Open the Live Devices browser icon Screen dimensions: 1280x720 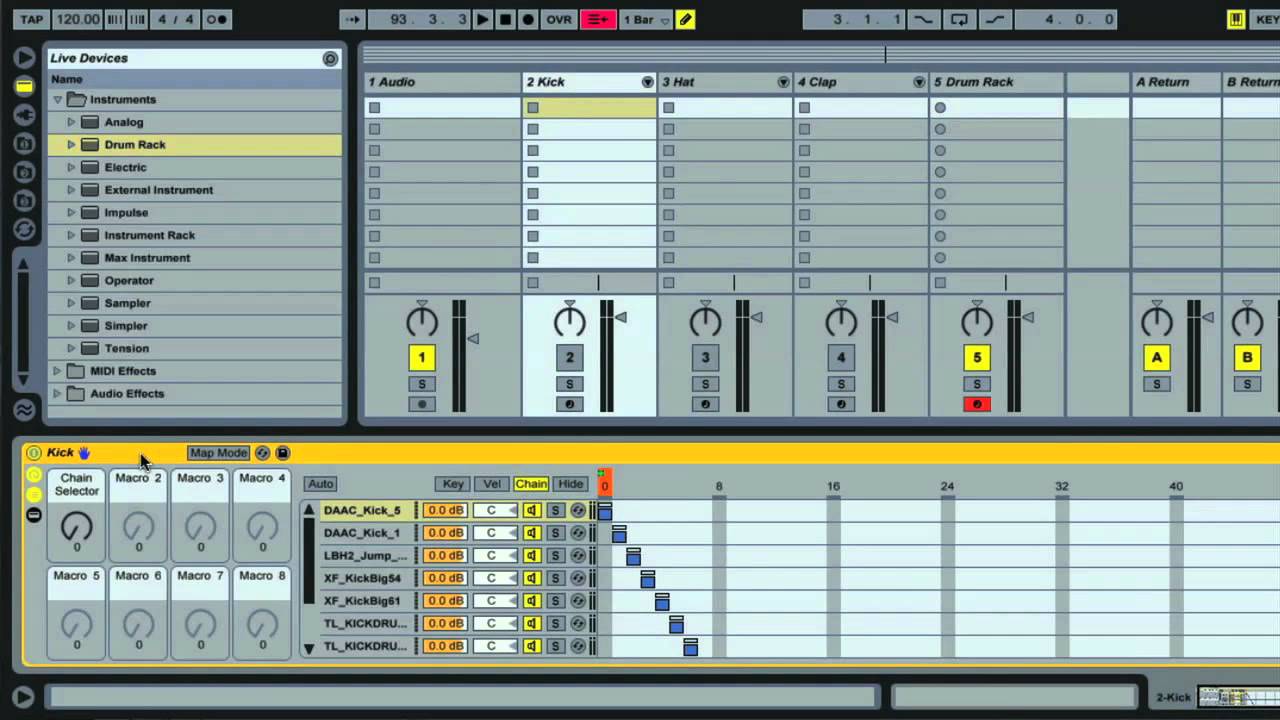[24, 87]
